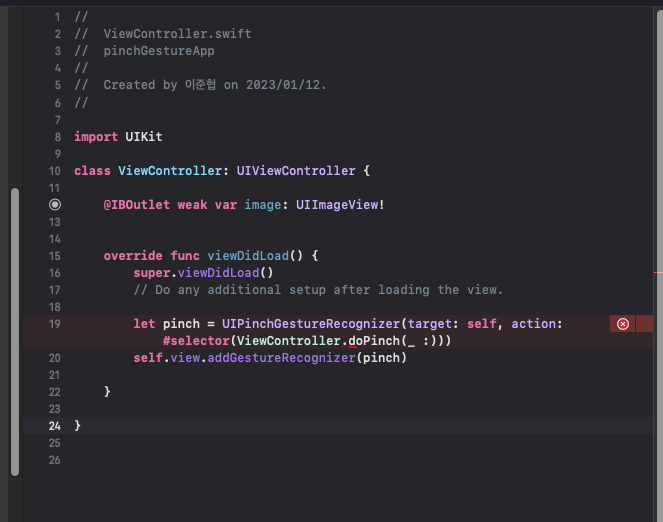The width and height of the screenshot is (663, 522).
Task: Click the 'class' keyword on line 10
Action: (x=92, y=171)
